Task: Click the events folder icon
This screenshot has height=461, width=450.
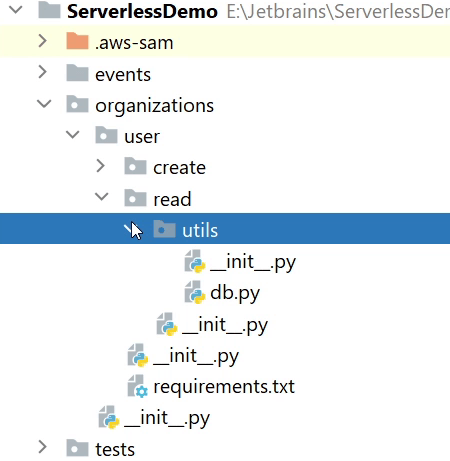Action: (77, 73)
